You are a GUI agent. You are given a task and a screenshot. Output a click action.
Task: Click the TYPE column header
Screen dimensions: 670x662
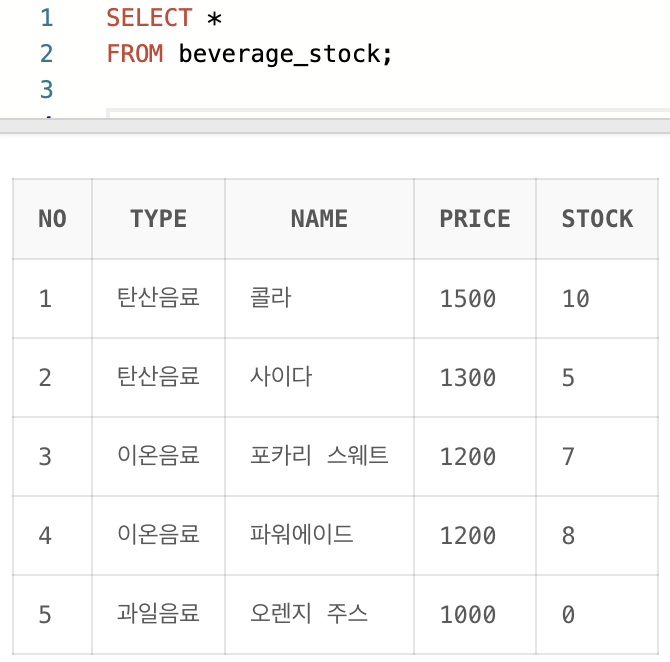(159, 219)
